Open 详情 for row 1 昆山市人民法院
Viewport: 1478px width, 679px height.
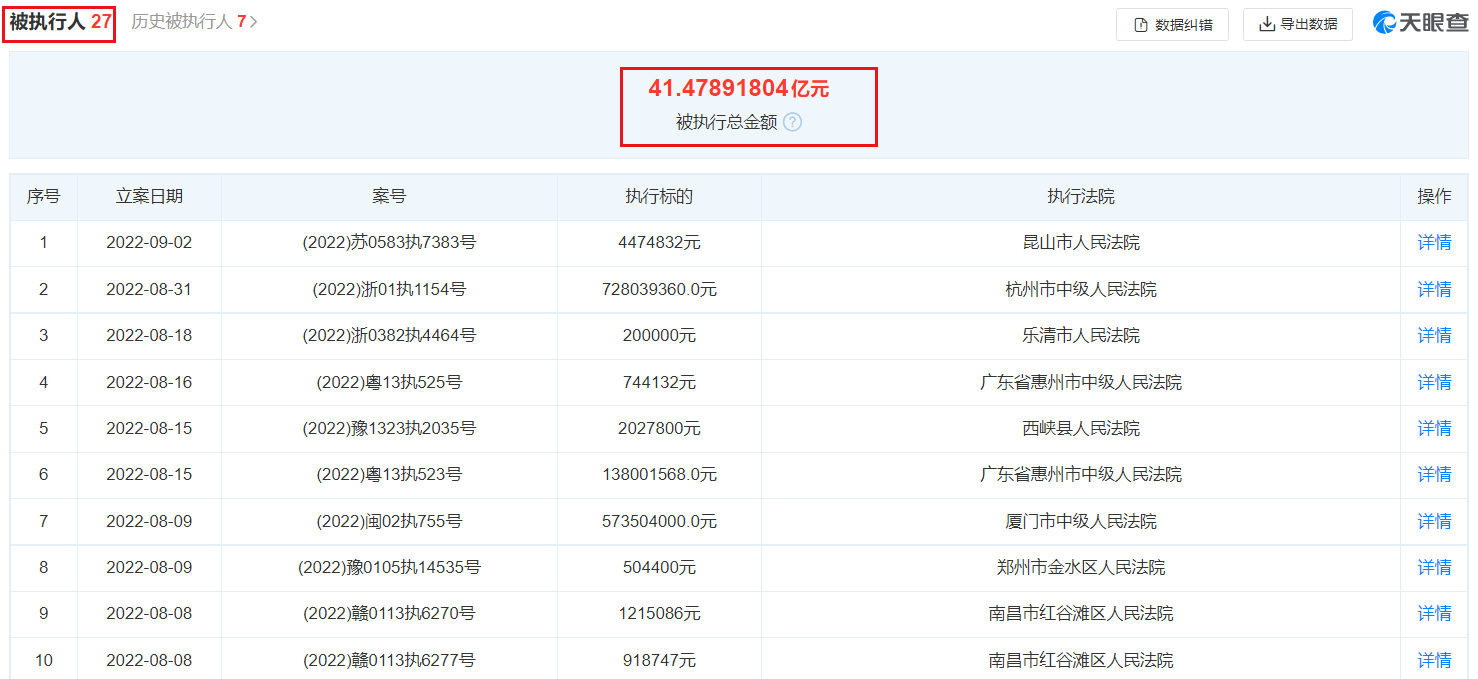point(1434,243)
